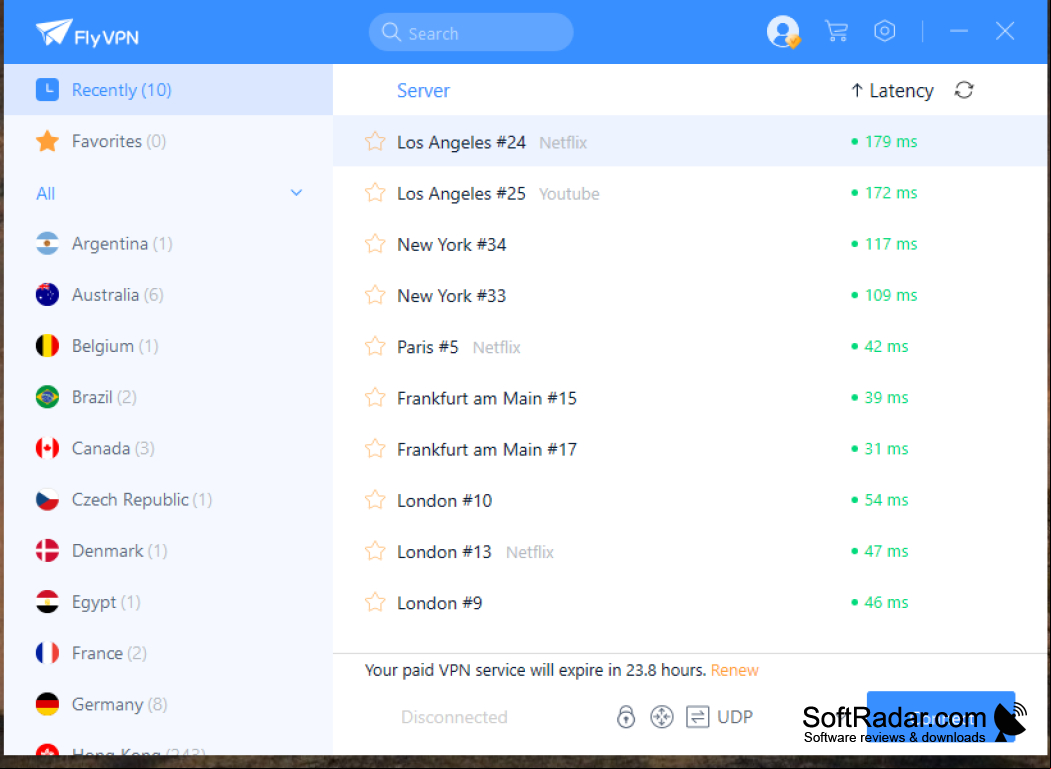This screenshot has height=769, width=1051.
Task: Open the Recently (10) list
Action: coord(168,90)
